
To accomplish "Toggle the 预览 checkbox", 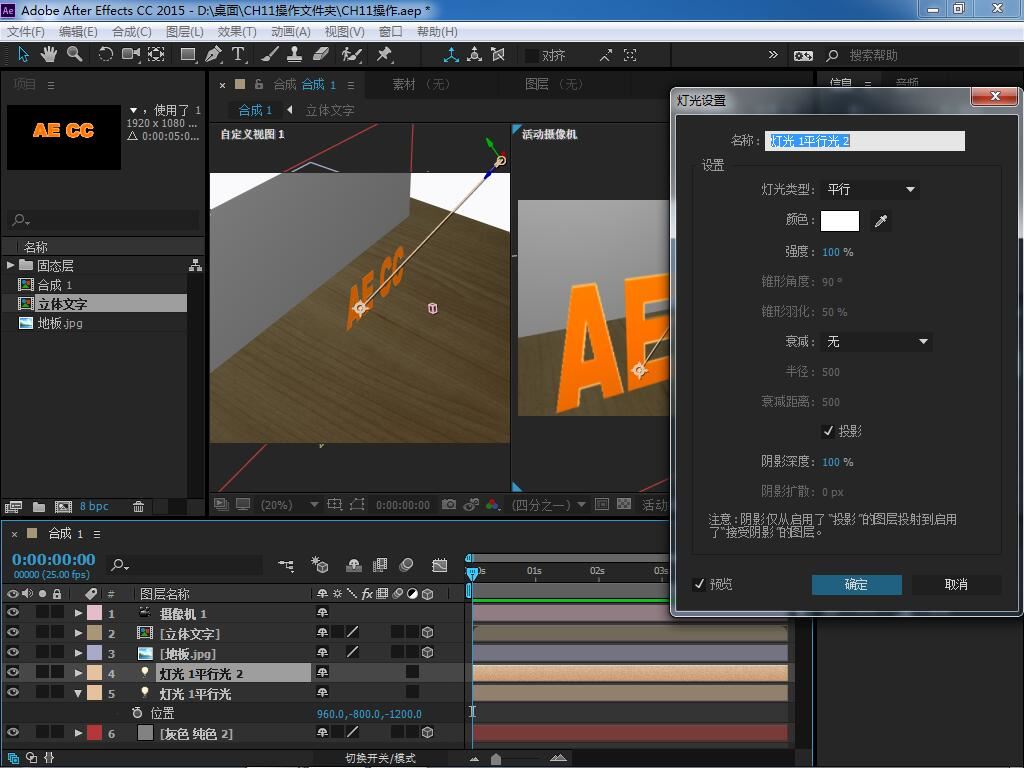I will pos(699,584).
